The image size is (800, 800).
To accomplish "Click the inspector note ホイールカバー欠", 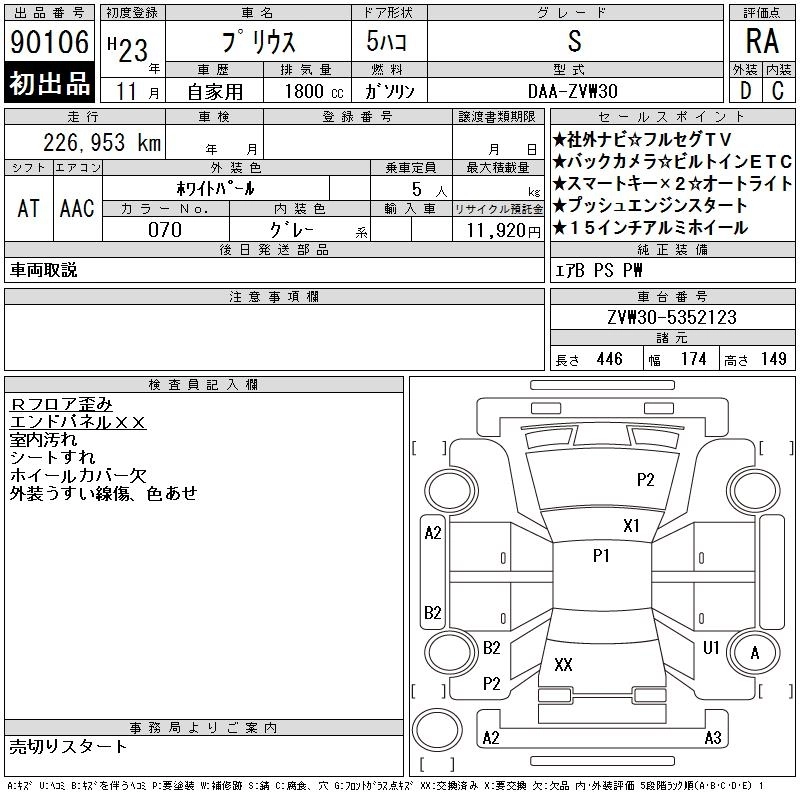I will [78, 475].
